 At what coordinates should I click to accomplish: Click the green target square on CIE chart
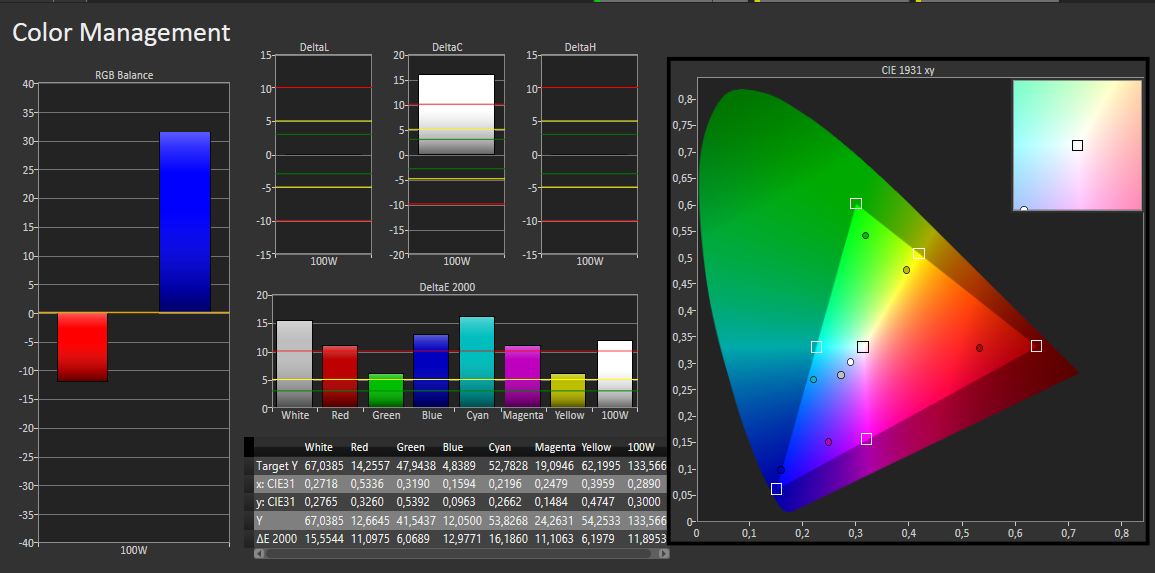pos(856,203)
